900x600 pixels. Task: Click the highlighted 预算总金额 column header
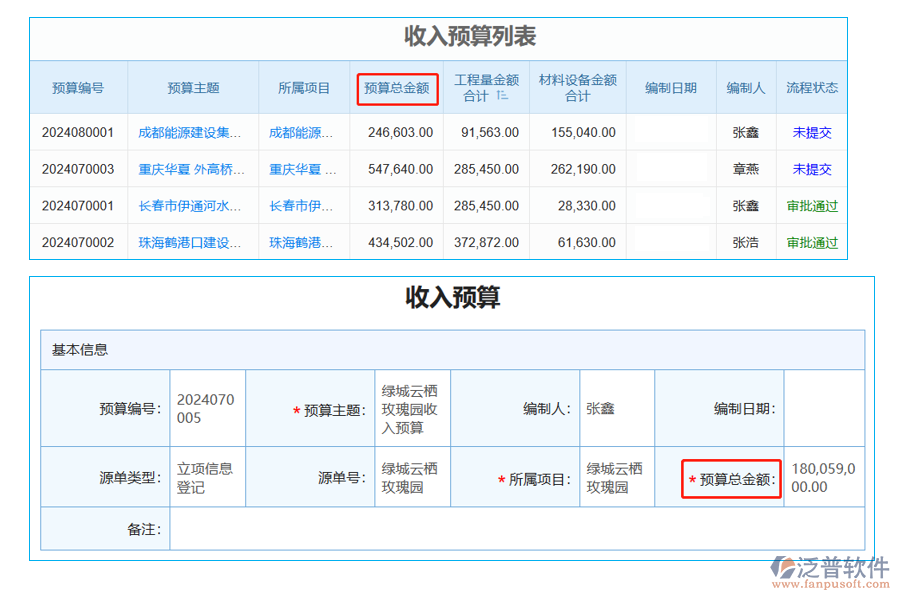pyautogui.click(x=397, y=88)
